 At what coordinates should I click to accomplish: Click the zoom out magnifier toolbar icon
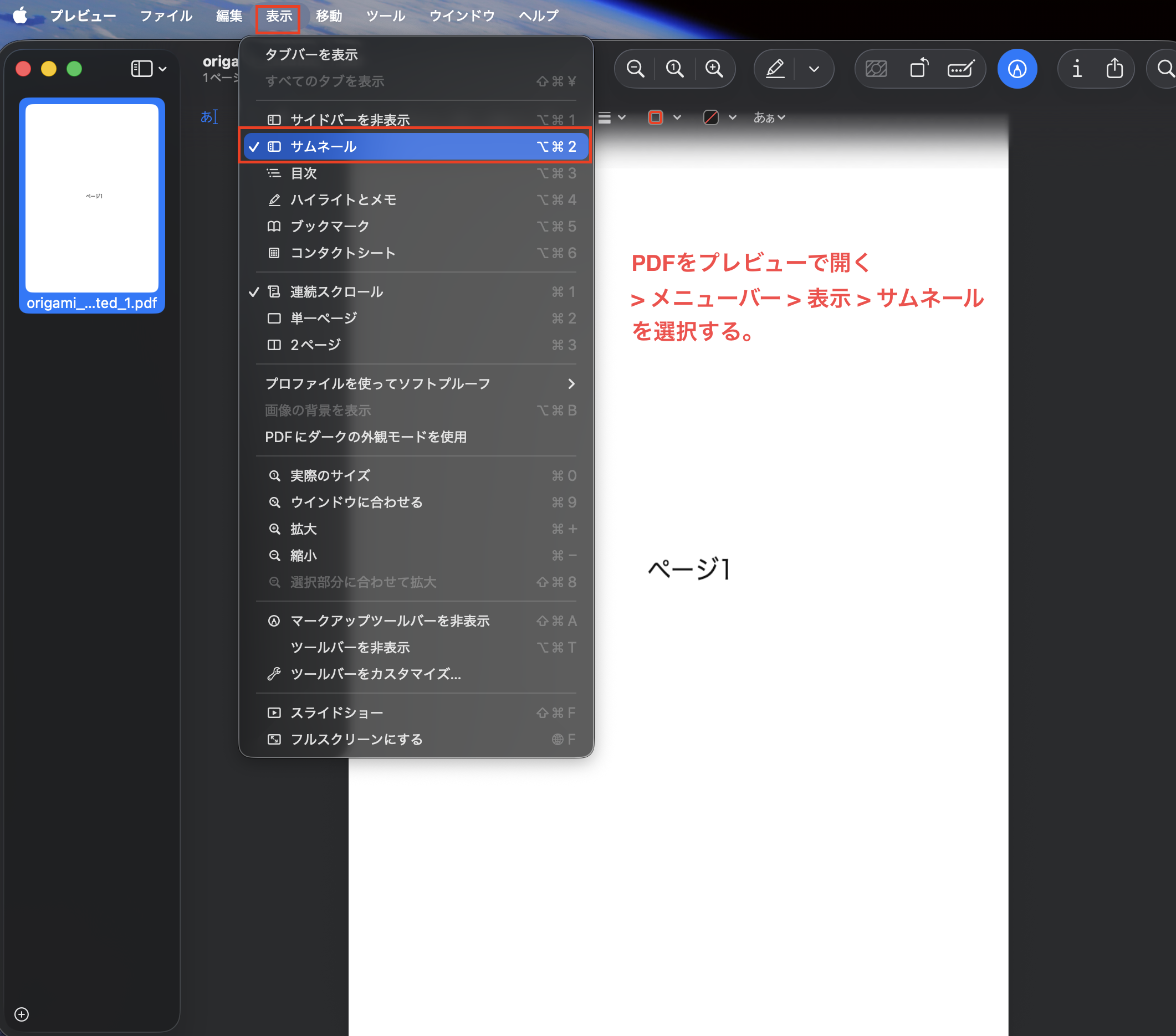[635, 69]
